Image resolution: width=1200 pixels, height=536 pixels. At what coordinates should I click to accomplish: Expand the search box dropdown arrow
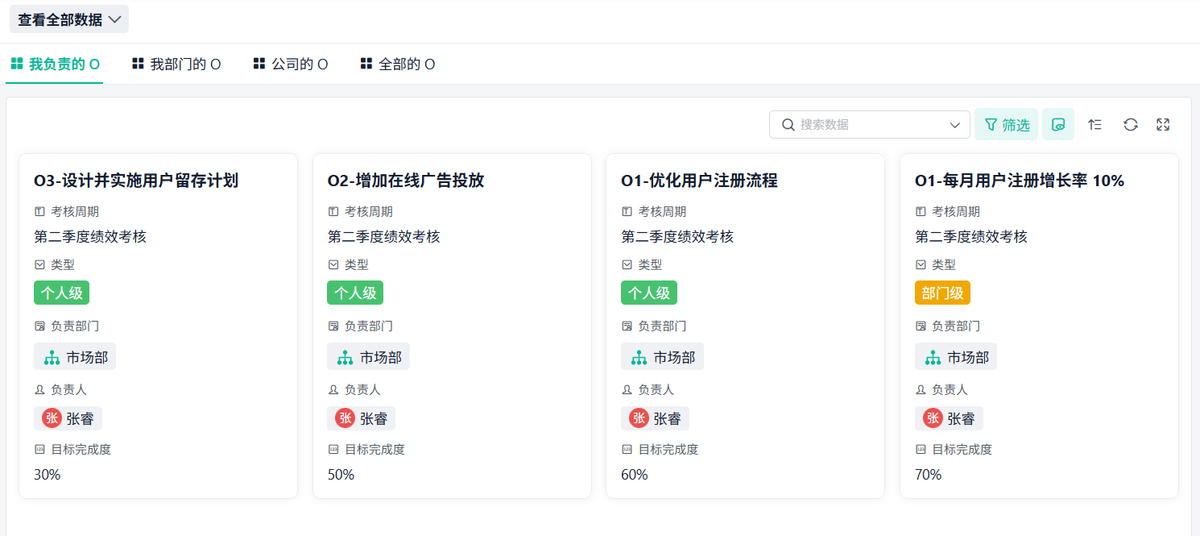[x=954, y=125]
